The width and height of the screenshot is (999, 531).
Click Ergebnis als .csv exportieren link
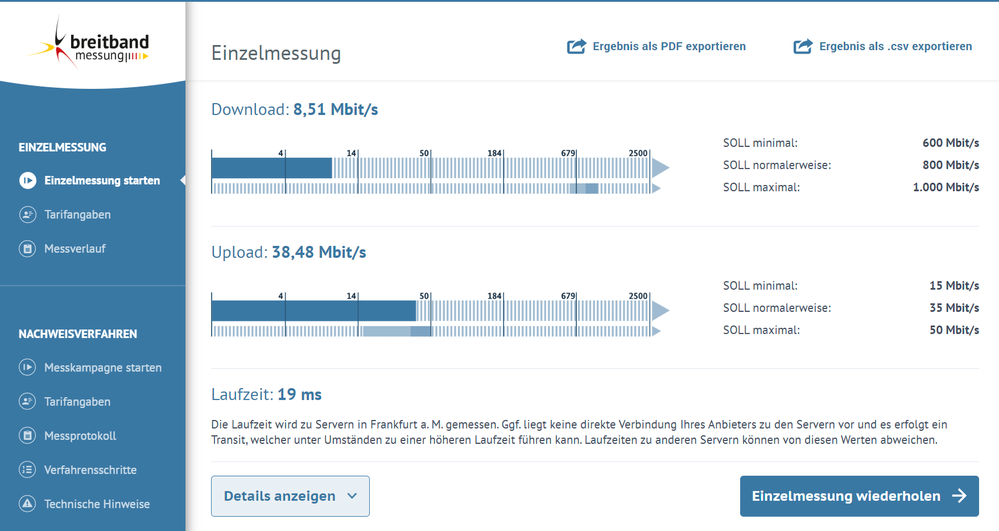tap(895, 46)
